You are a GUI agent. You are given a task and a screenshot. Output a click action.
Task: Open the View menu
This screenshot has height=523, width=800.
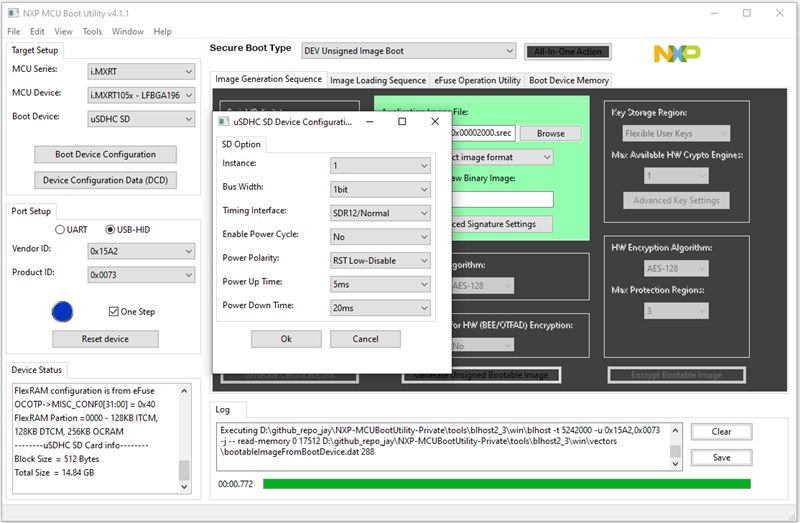coord(63,32)
